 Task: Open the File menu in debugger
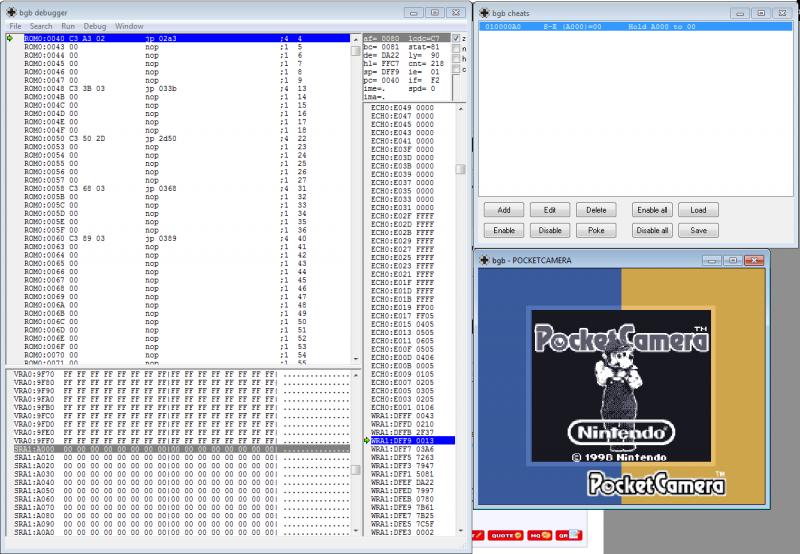tap(15, 26)
